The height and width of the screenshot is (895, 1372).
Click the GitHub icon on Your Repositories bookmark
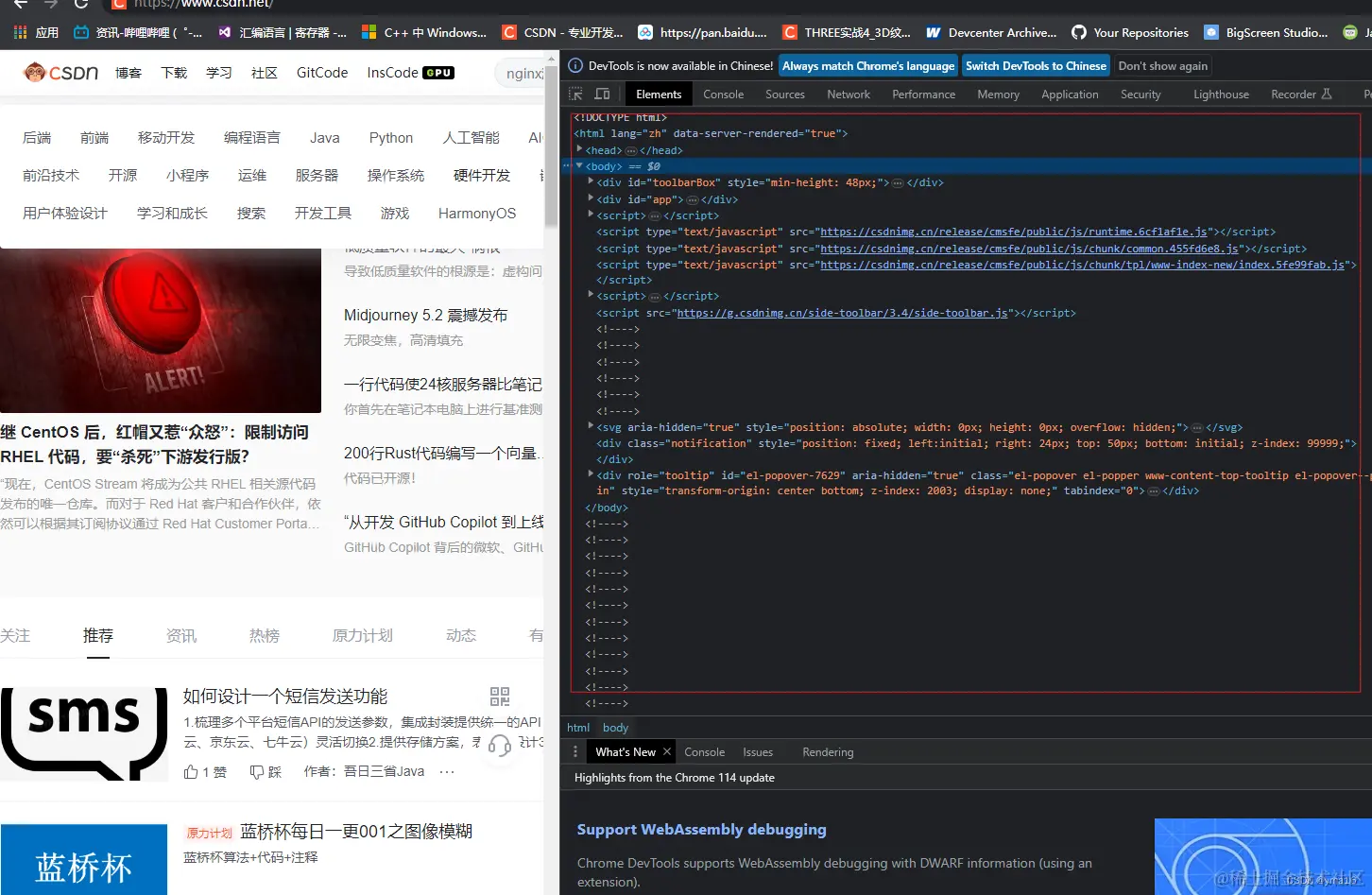[1080, 31]
